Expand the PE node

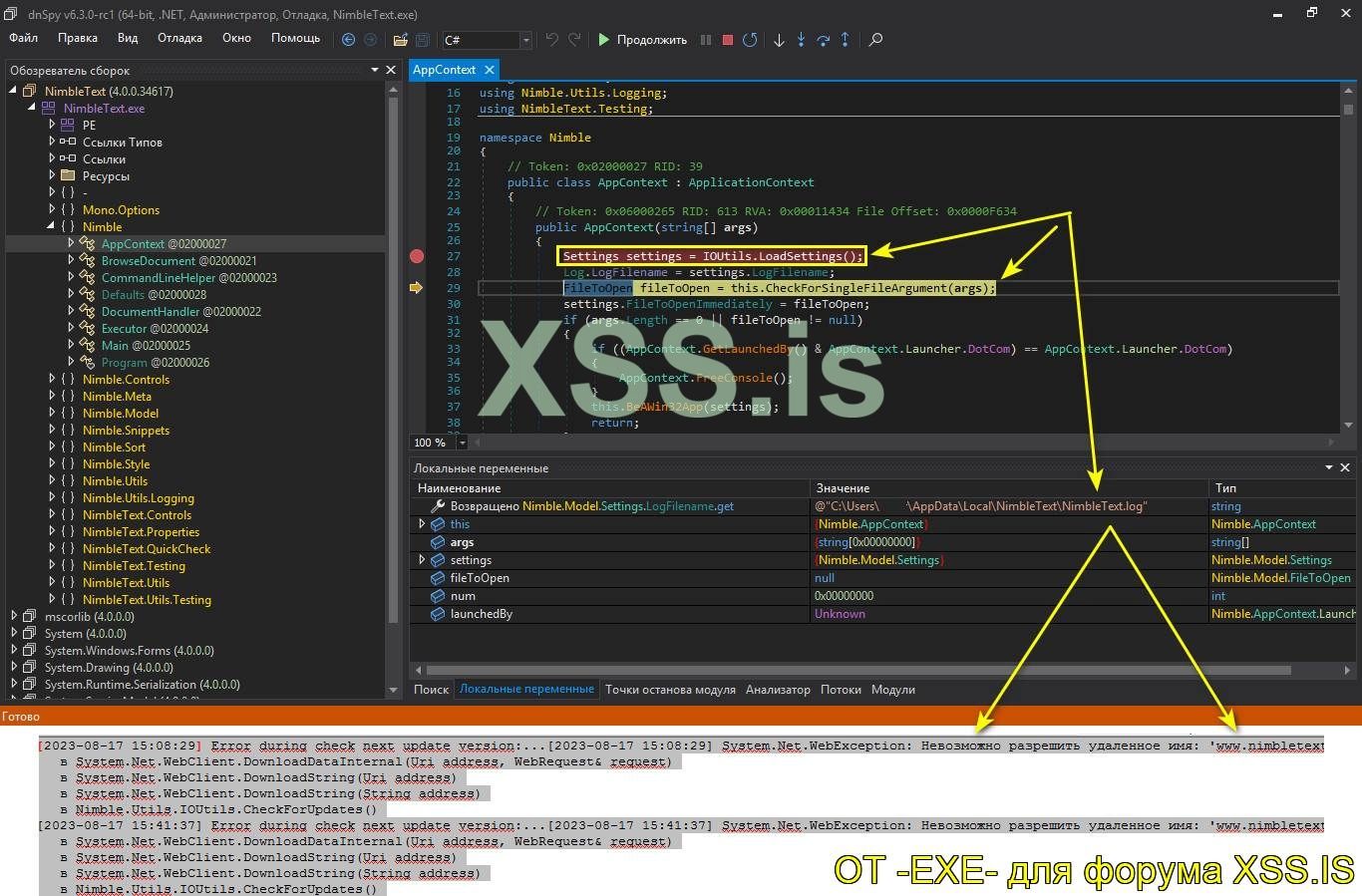tap(52, 125)
